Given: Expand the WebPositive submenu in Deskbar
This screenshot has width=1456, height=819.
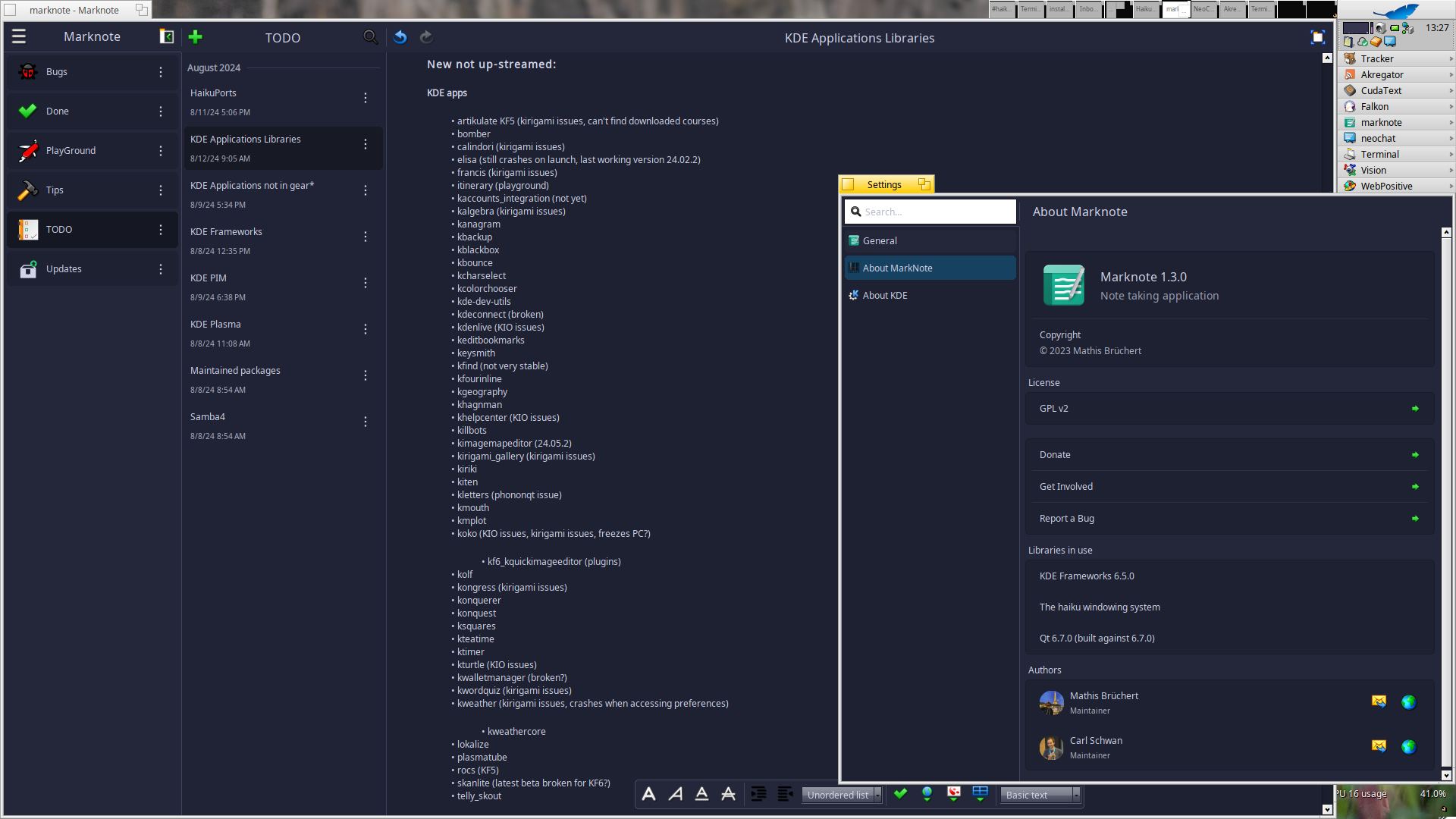Looking at the screenshot, I should [1450, 186].
